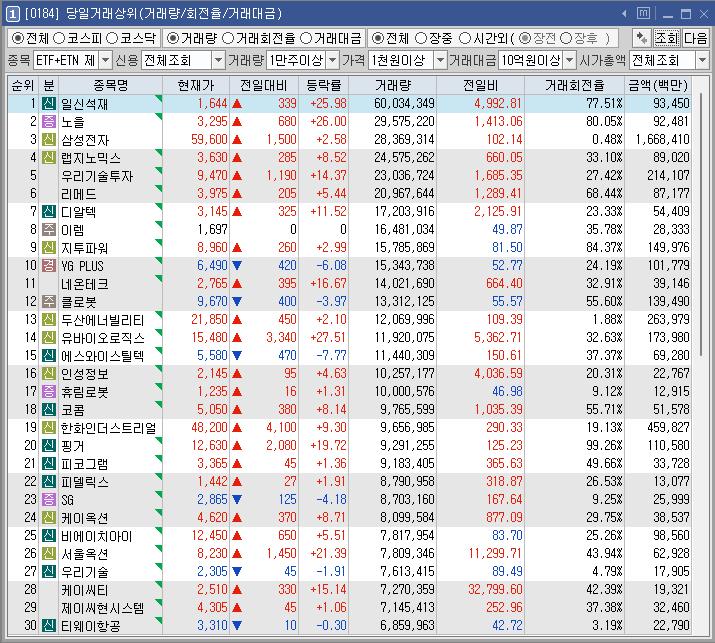
Task: Select the 전체 market radio button
Action: coord(17,38)
